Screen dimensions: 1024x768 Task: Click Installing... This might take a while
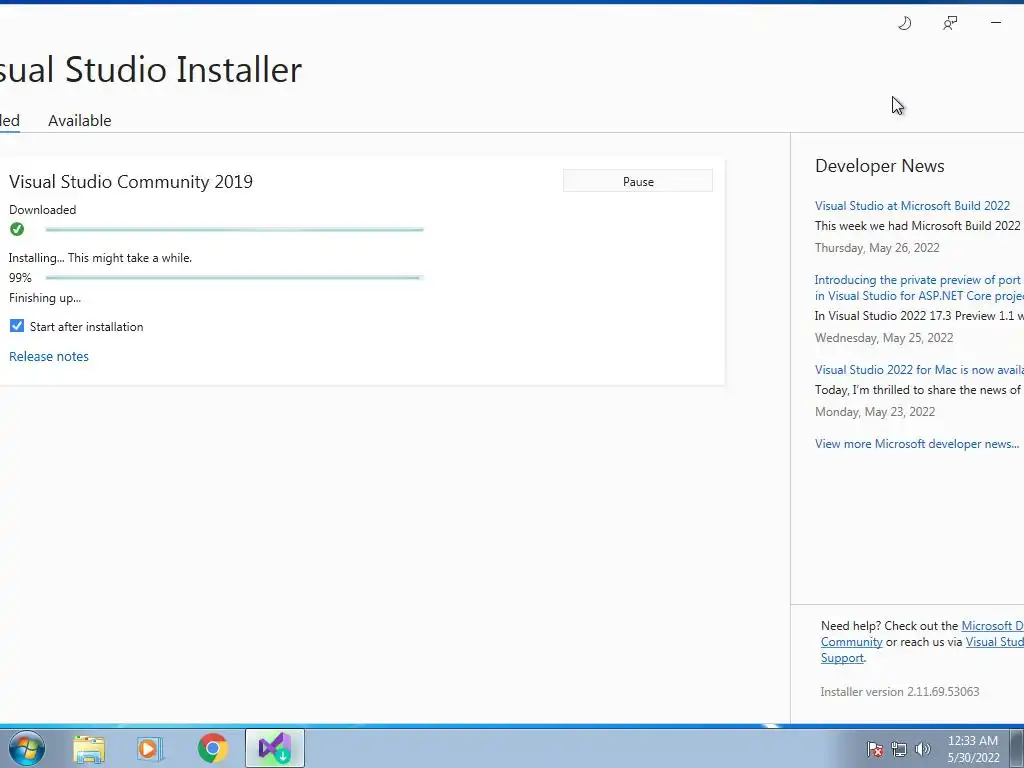click(100, 258)
